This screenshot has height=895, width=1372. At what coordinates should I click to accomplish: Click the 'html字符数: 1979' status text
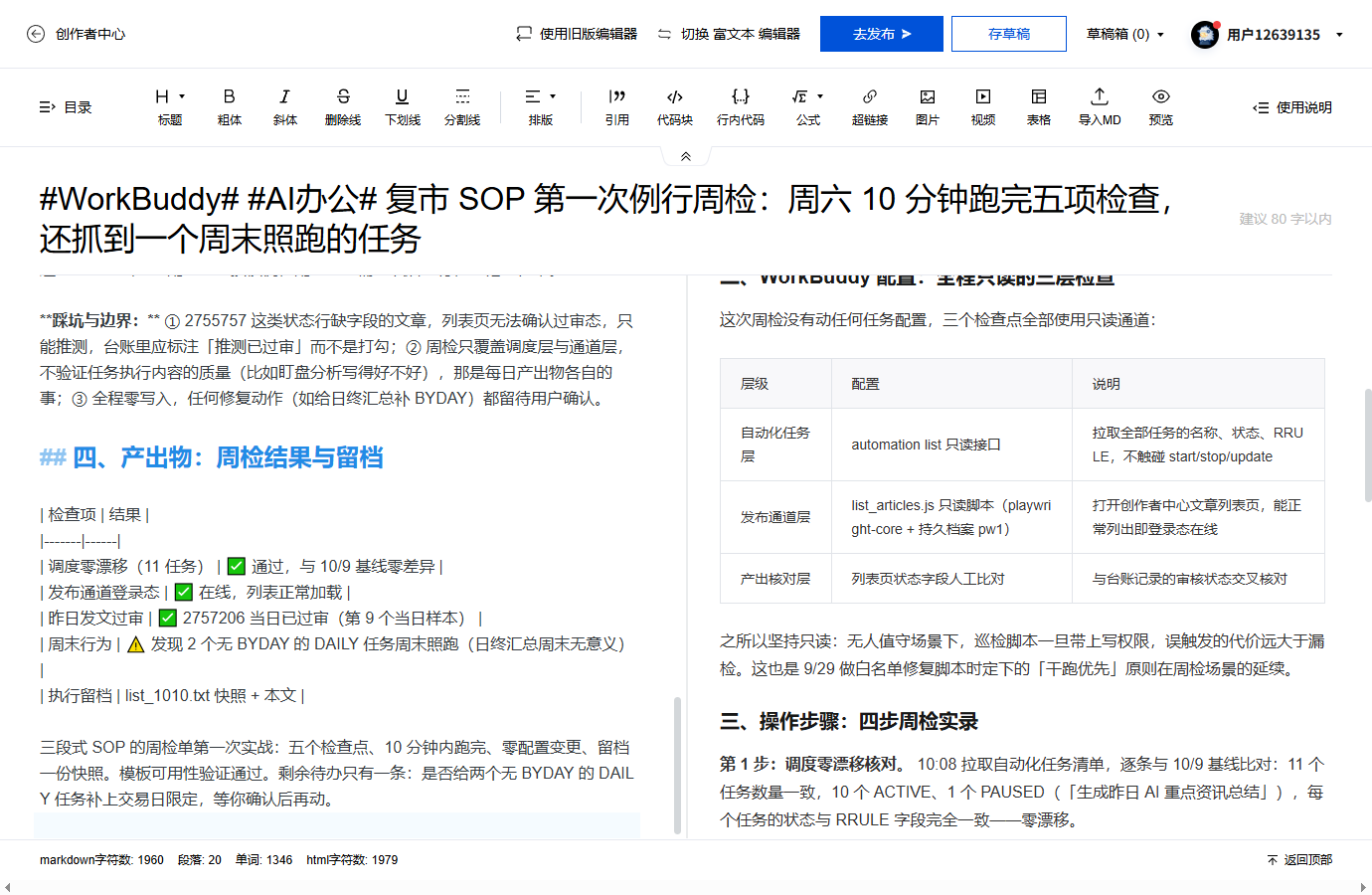[x=352, y=860]
